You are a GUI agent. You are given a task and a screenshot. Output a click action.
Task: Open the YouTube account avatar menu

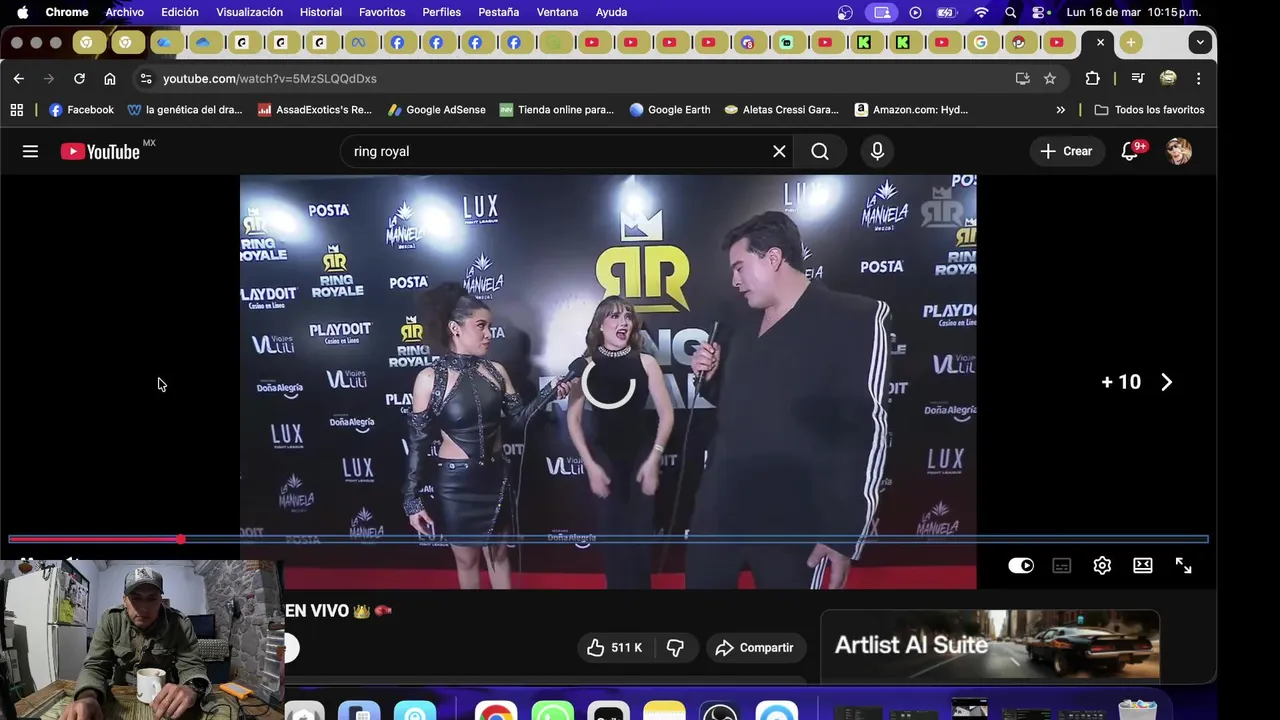(1179, 151)
